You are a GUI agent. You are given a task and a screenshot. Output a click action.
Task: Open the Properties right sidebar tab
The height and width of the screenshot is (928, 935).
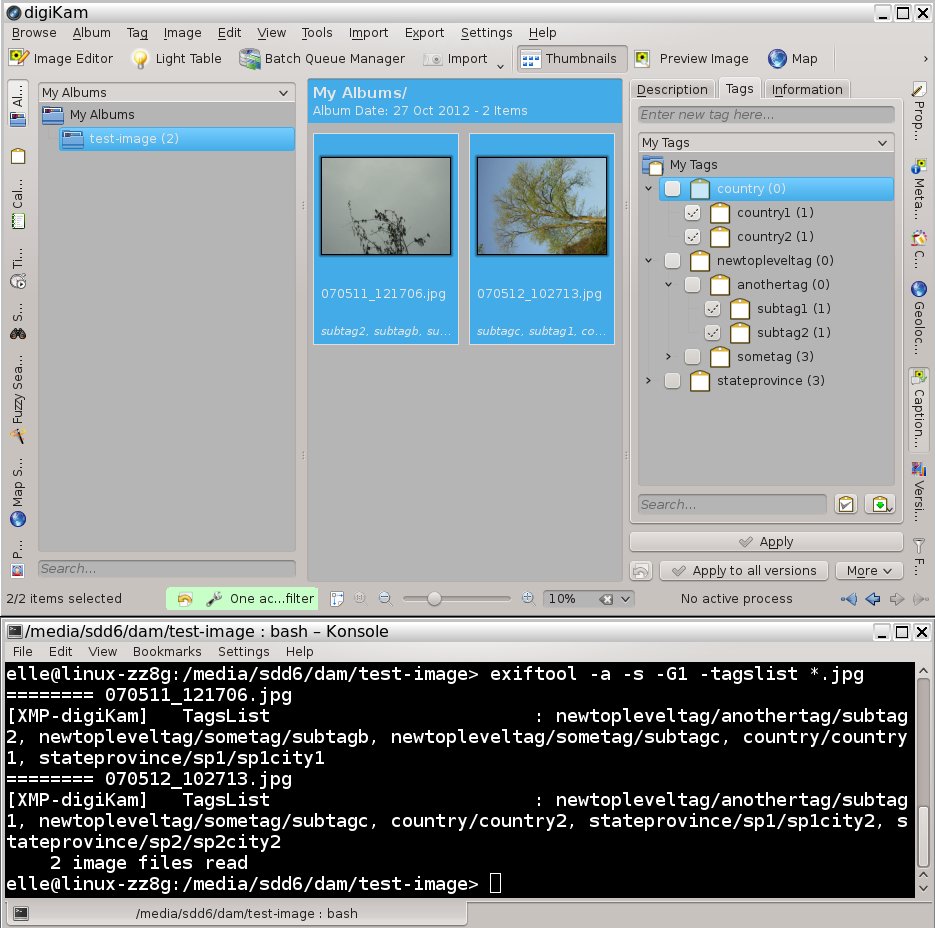click(918, 112)
